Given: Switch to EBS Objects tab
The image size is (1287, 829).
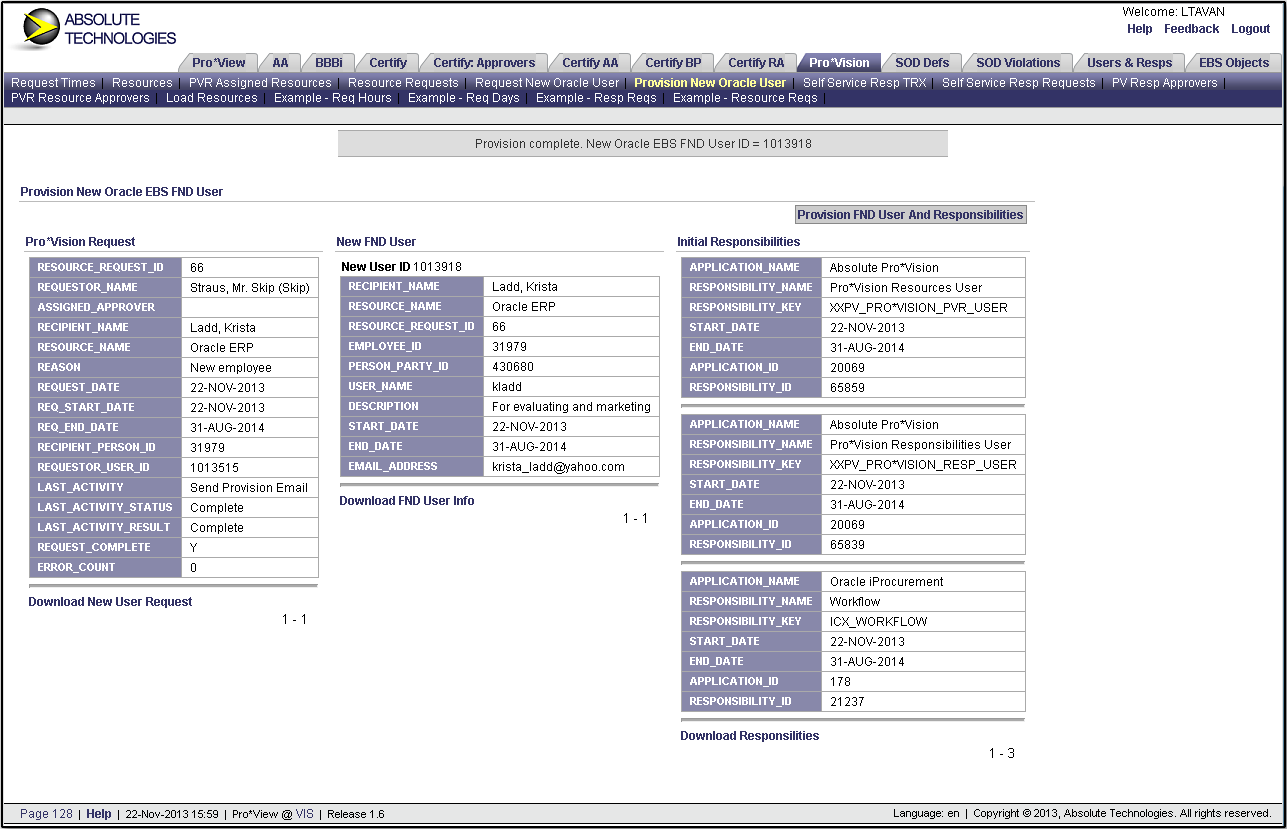Looking at the screenshot, I should pyautogui.click(x=1234, y=62).
